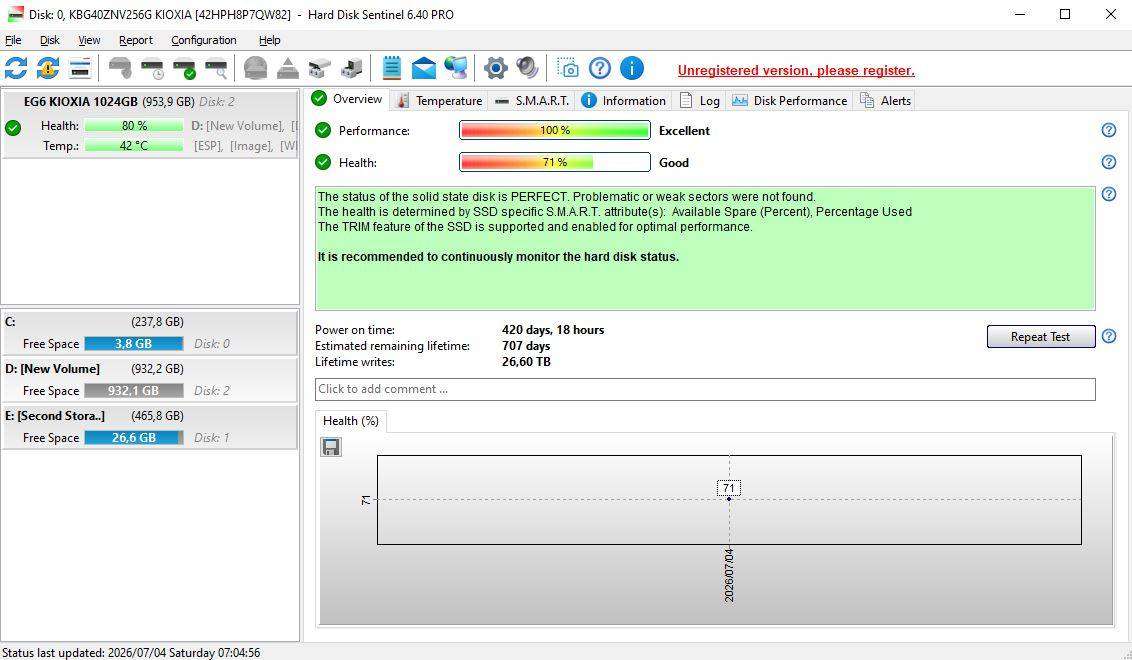1132x660 pixels.
Task: Switch to the Information tab
Action: point(624,100)
